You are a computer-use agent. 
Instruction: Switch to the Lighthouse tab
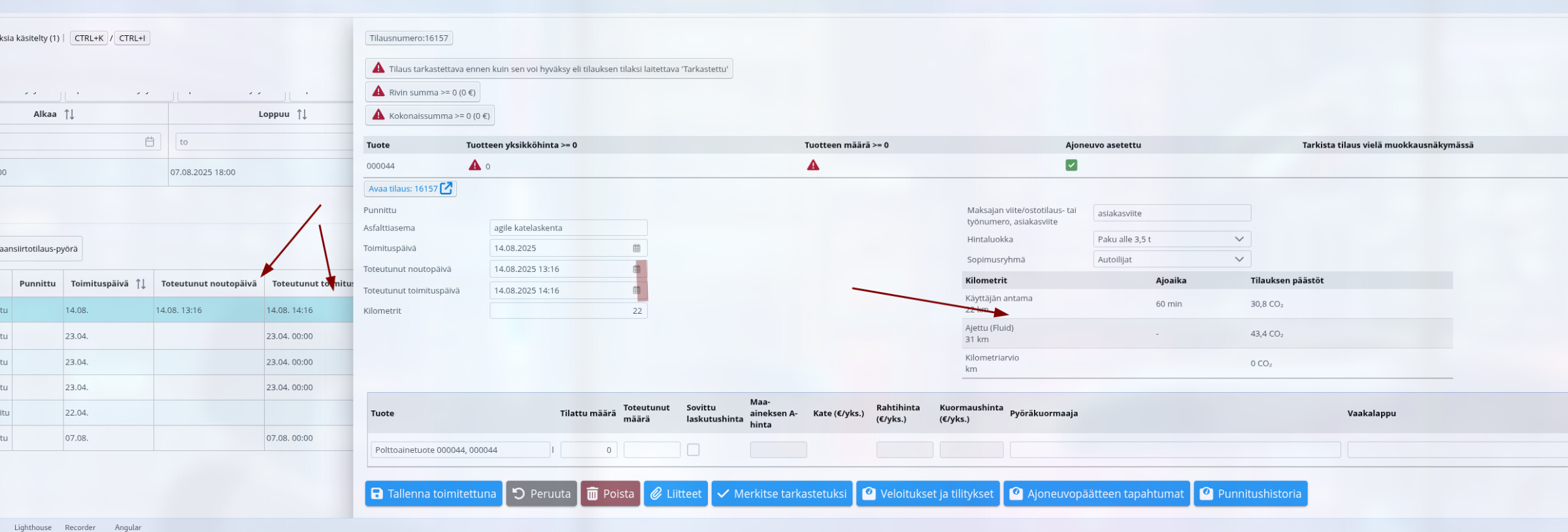(33, 527)
